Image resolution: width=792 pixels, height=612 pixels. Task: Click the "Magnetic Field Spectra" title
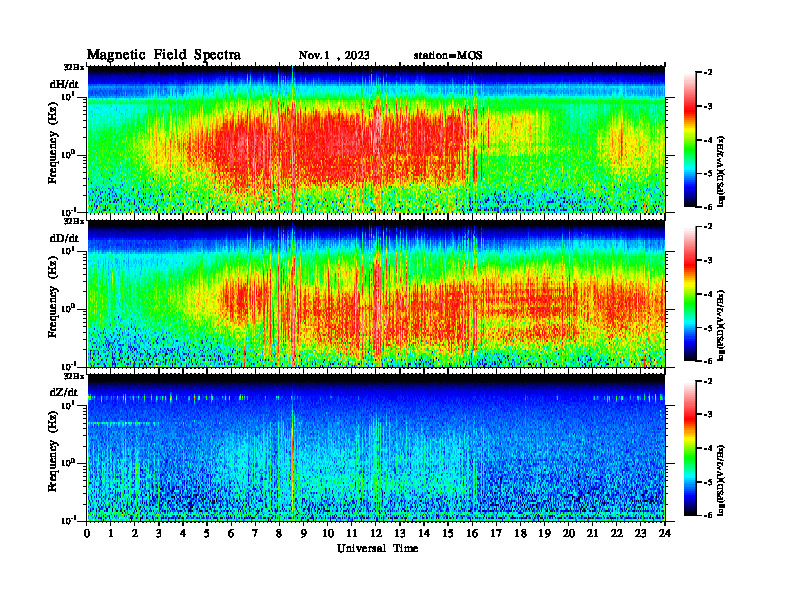pos(164,55)
